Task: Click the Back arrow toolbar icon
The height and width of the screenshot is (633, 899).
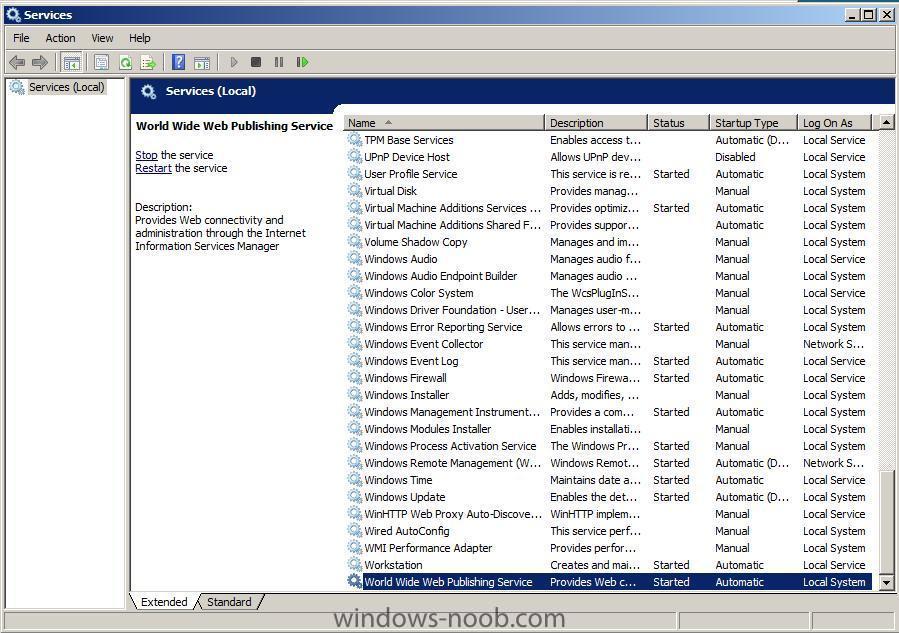Action: [17, 62]
